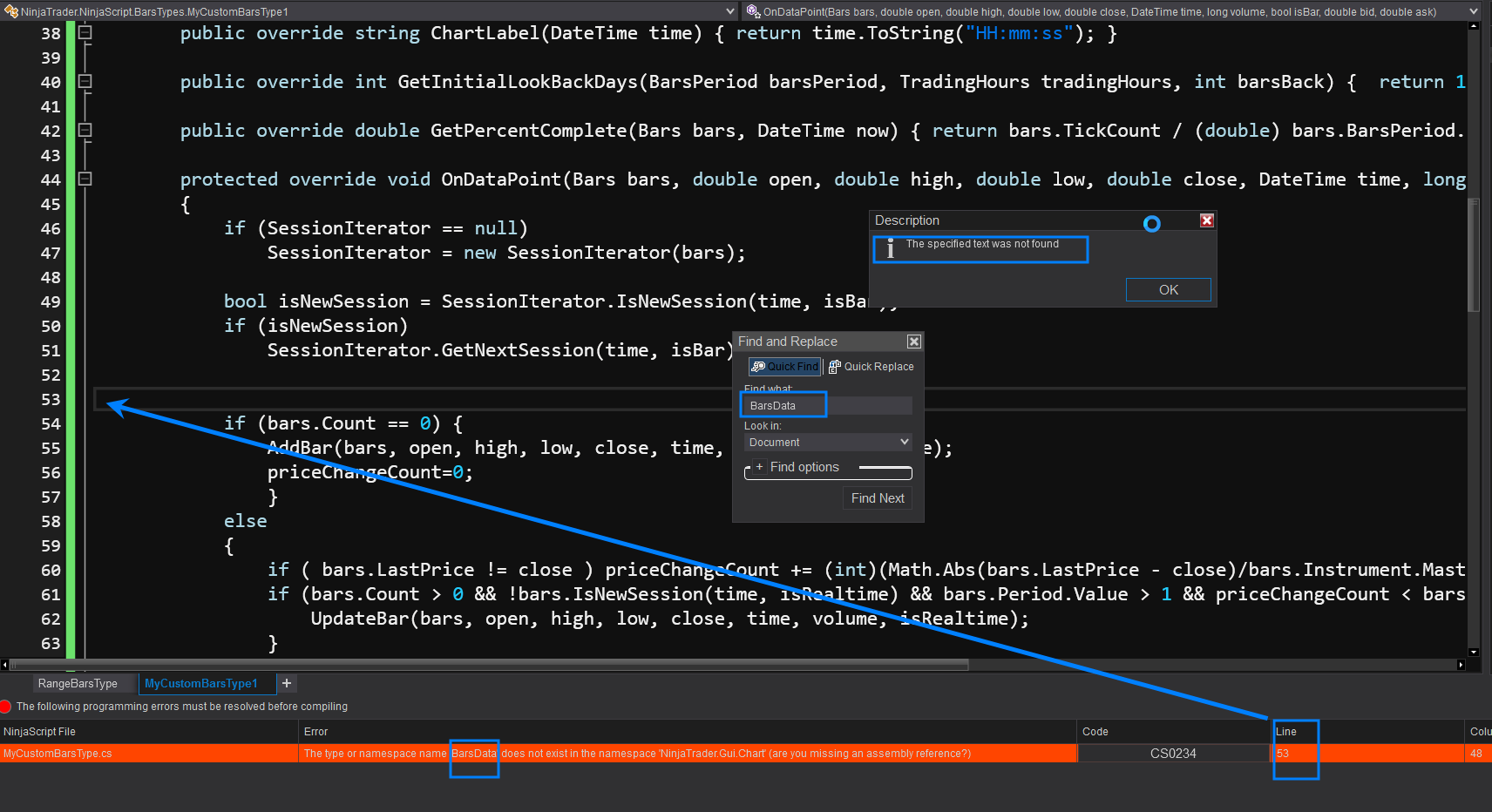Collapse the ChartLabel method on line 38
This screenshot has height=812, width=1492.
pyautogui.click(x=85, y=33)
